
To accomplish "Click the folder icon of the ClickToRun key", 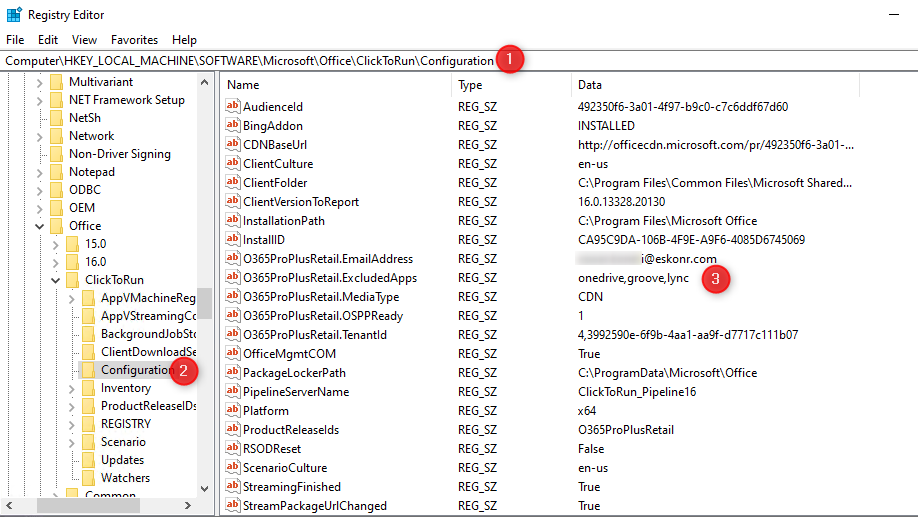I will coord(73,280).
